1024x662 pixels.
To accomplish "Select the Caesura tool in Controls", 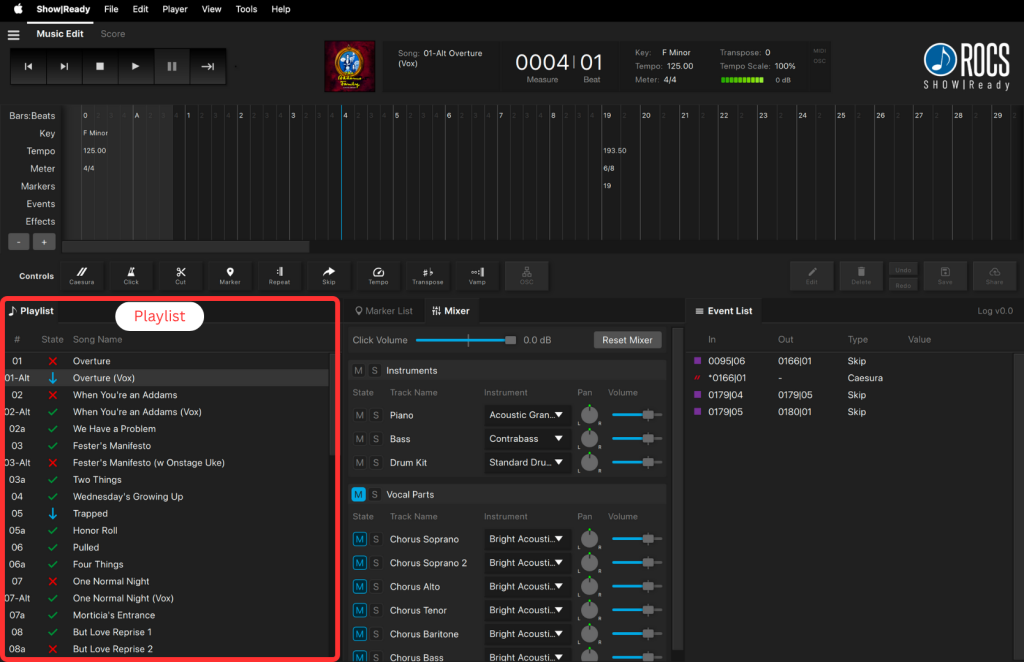I will pyautogui.click(x=82, y=275).
